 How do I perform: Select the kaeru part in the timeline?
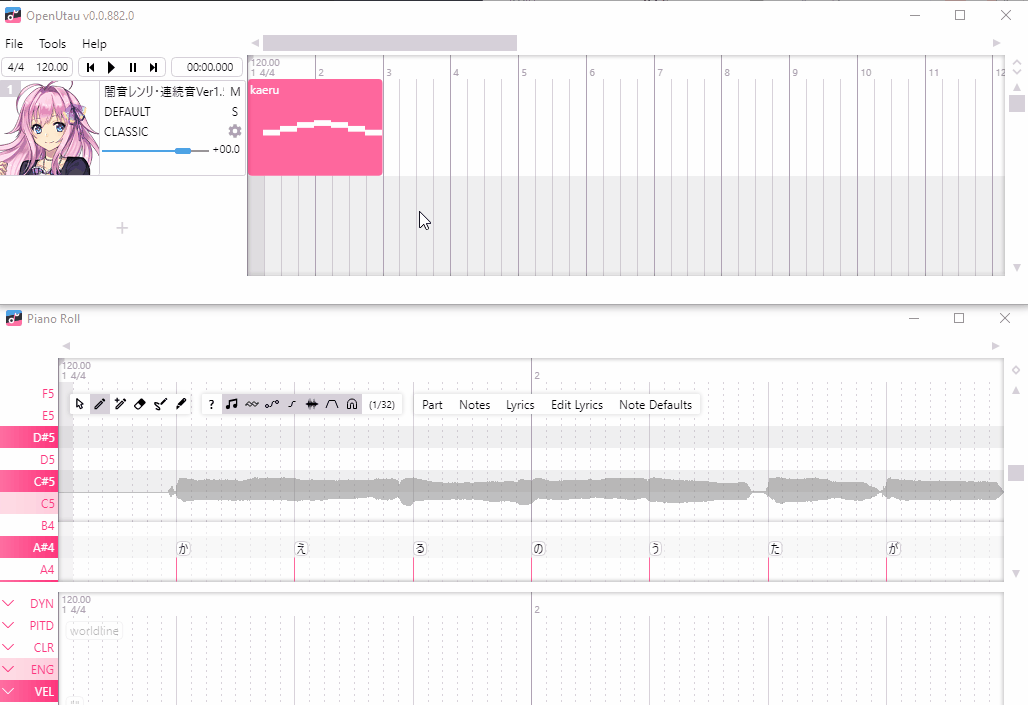315,127
